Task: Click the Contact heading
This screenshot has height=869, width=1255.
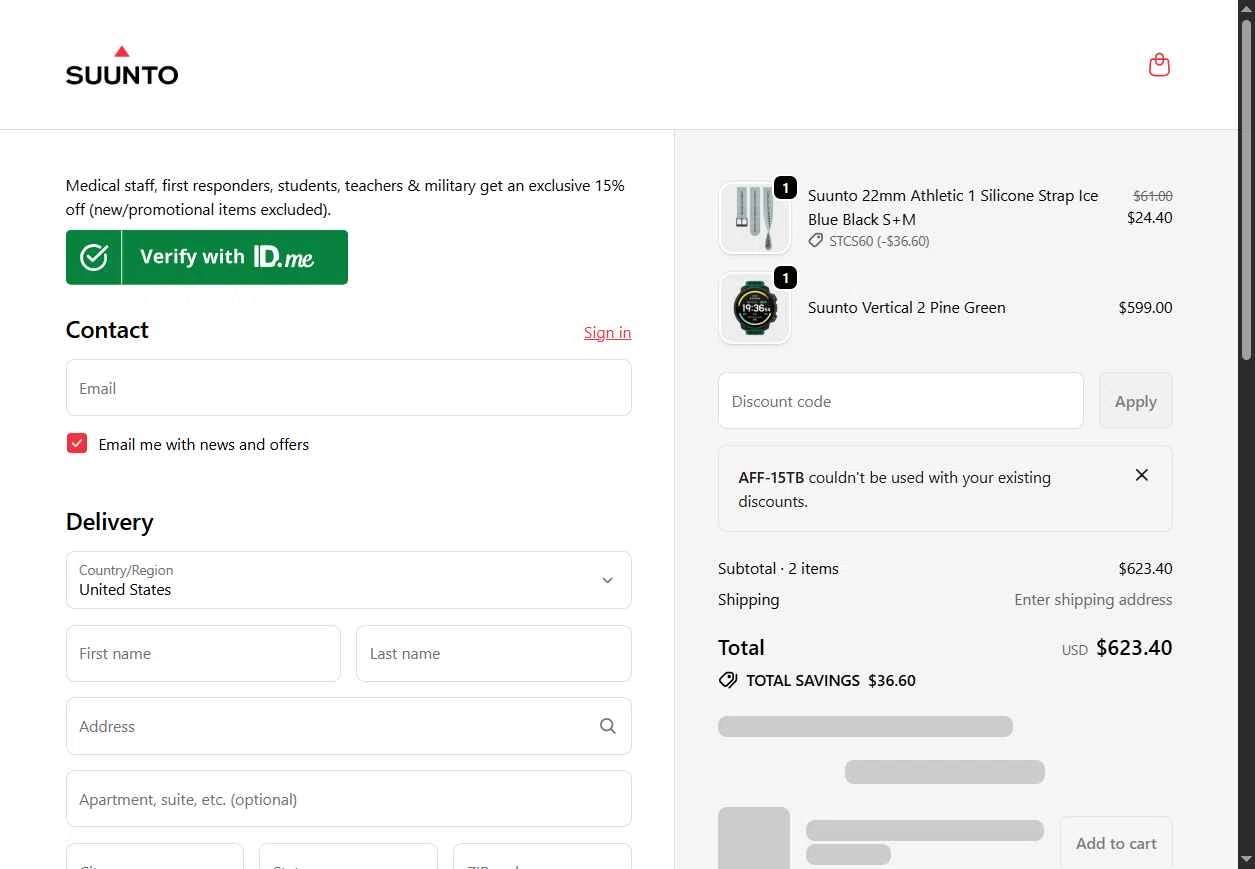Action: [x=107, y=330]
